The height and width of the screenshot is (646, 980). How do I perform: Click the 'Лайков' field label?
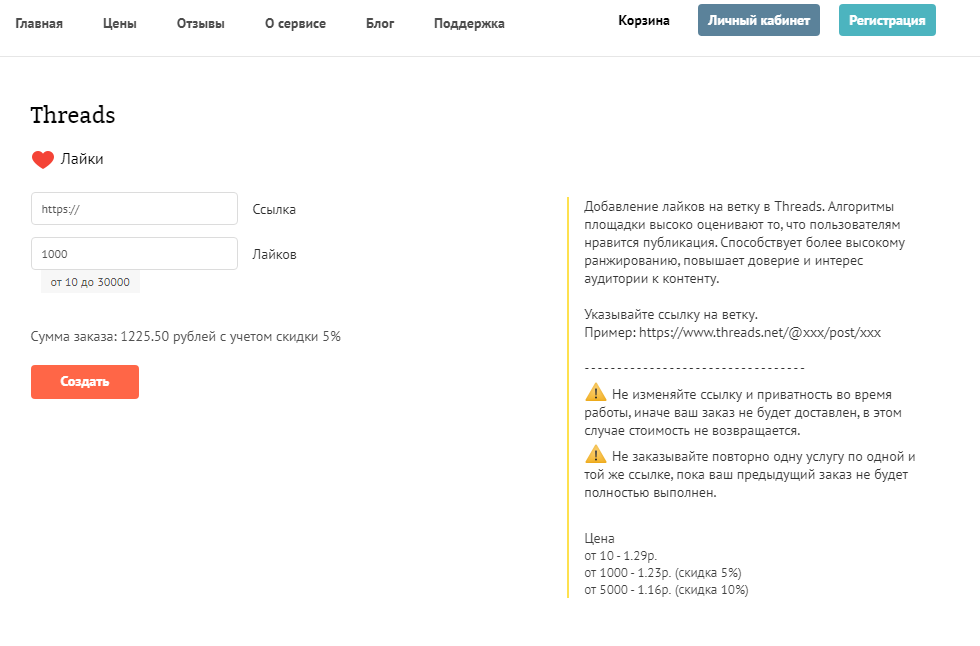point(274,255)
